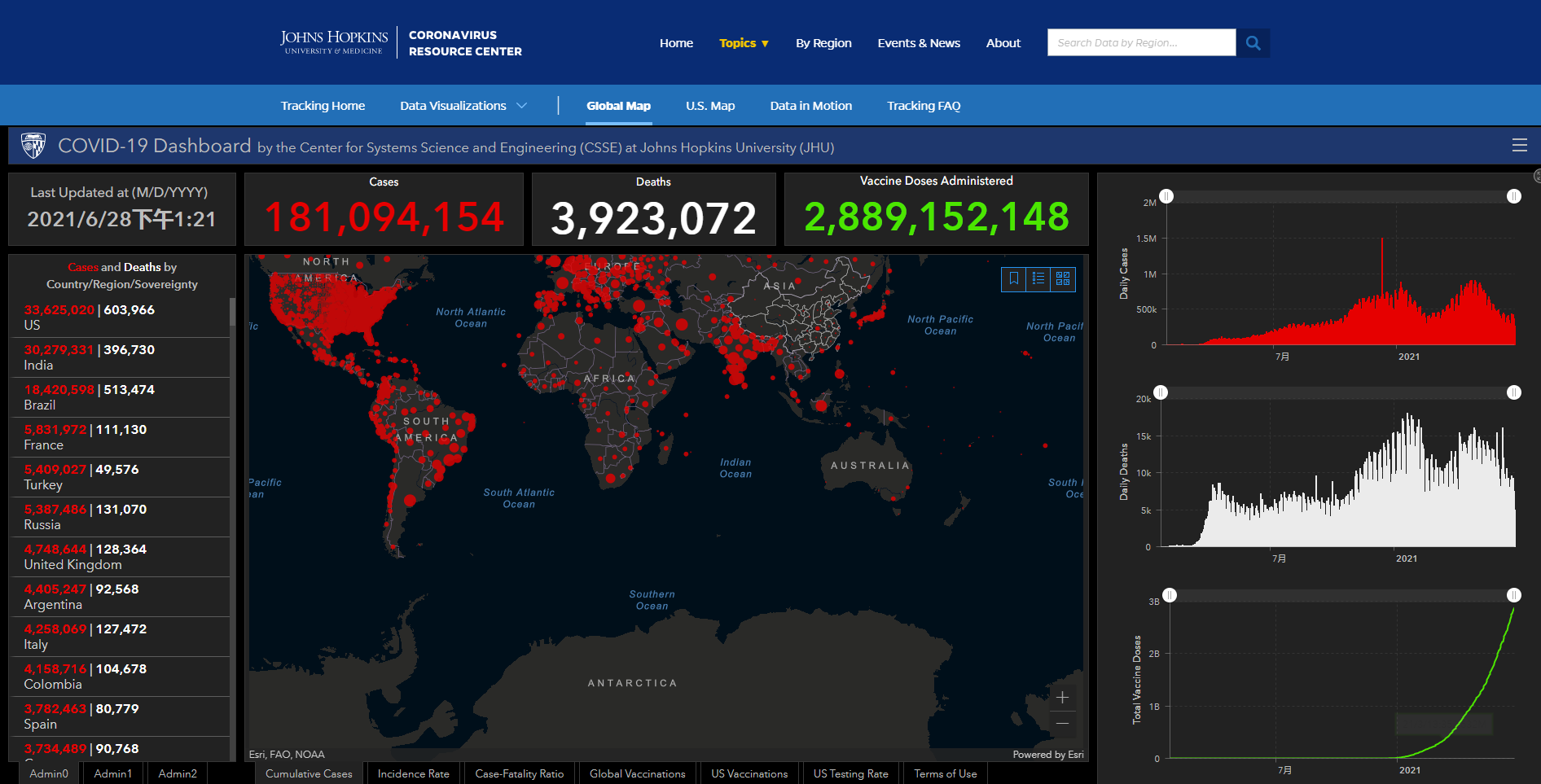Click the total Deaths number 3,923,072
The width and height of the screenshot is (1541, 784).
653,218
